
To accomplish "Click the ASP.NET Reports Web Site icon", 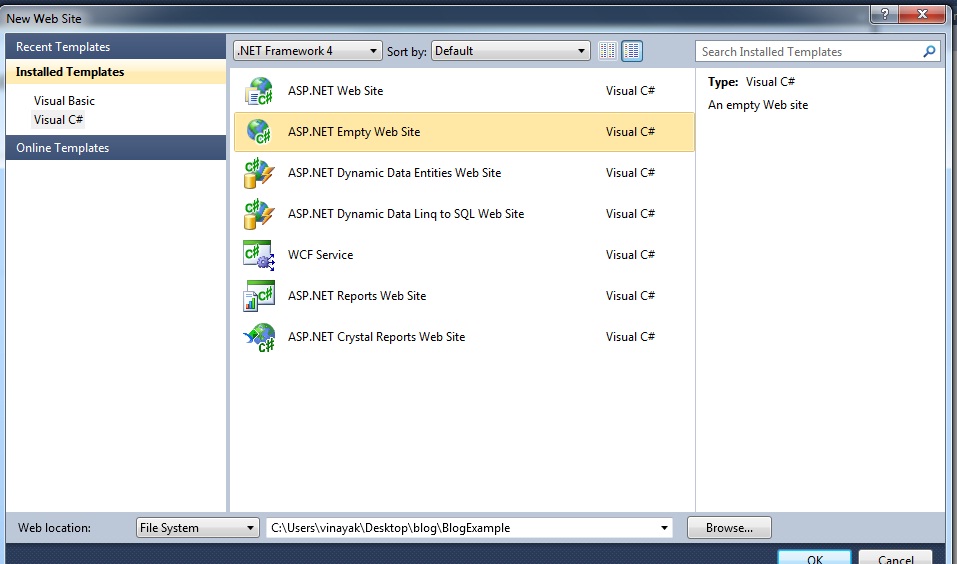I will [259, 296].
